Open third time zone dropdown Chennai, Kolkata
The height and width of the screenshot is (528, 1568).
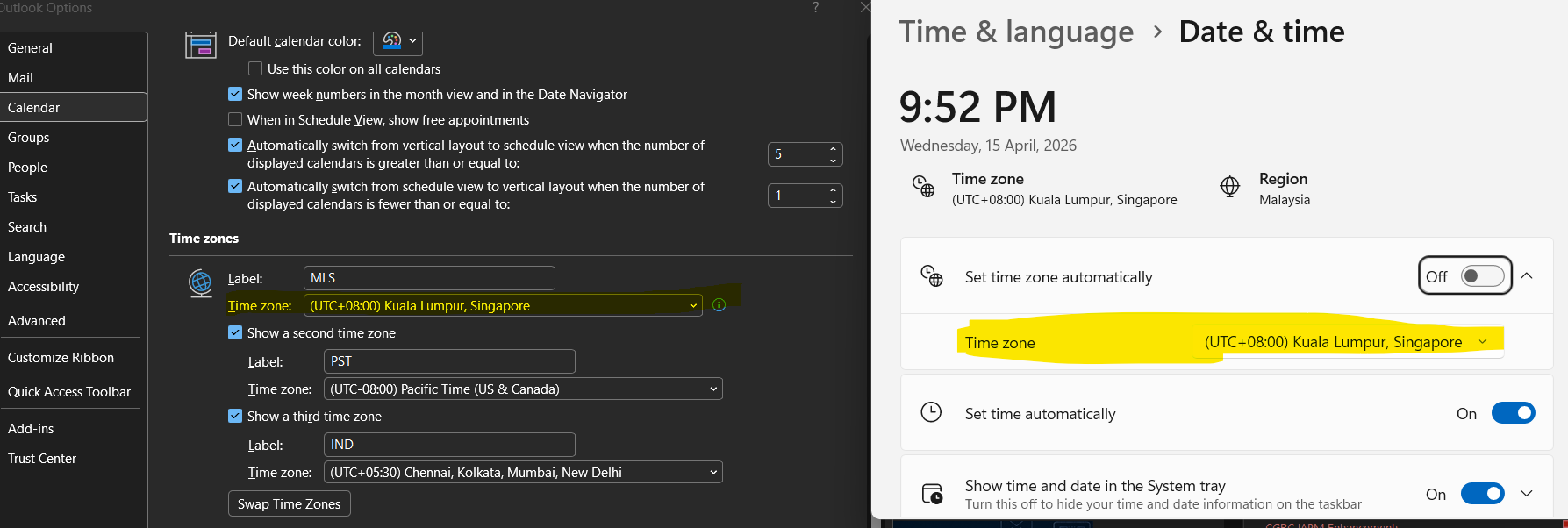523,472
